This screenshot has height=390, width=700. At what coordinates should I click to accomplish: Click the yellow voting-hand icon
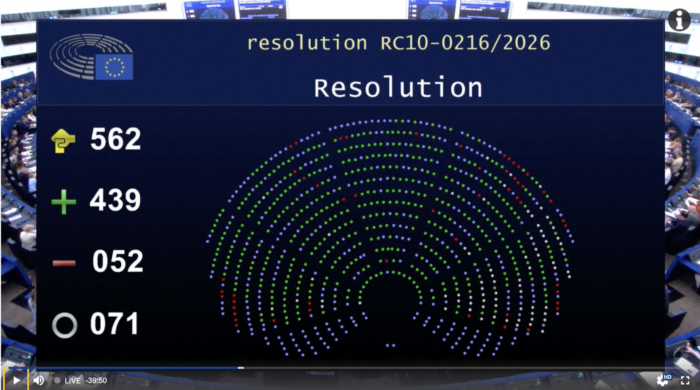(63, 141)
